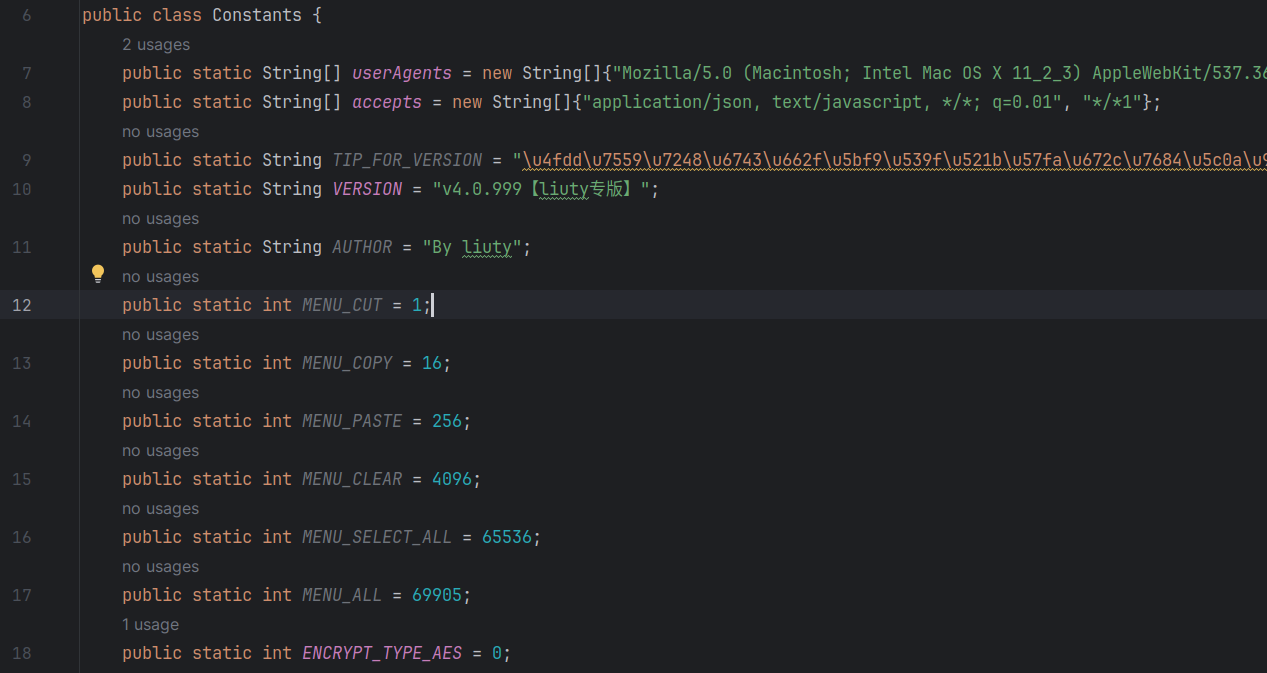Click the 'VERSION' field name on line 10
The height and width of the screenshot is (673, 1267).
(x=367, y=190)
